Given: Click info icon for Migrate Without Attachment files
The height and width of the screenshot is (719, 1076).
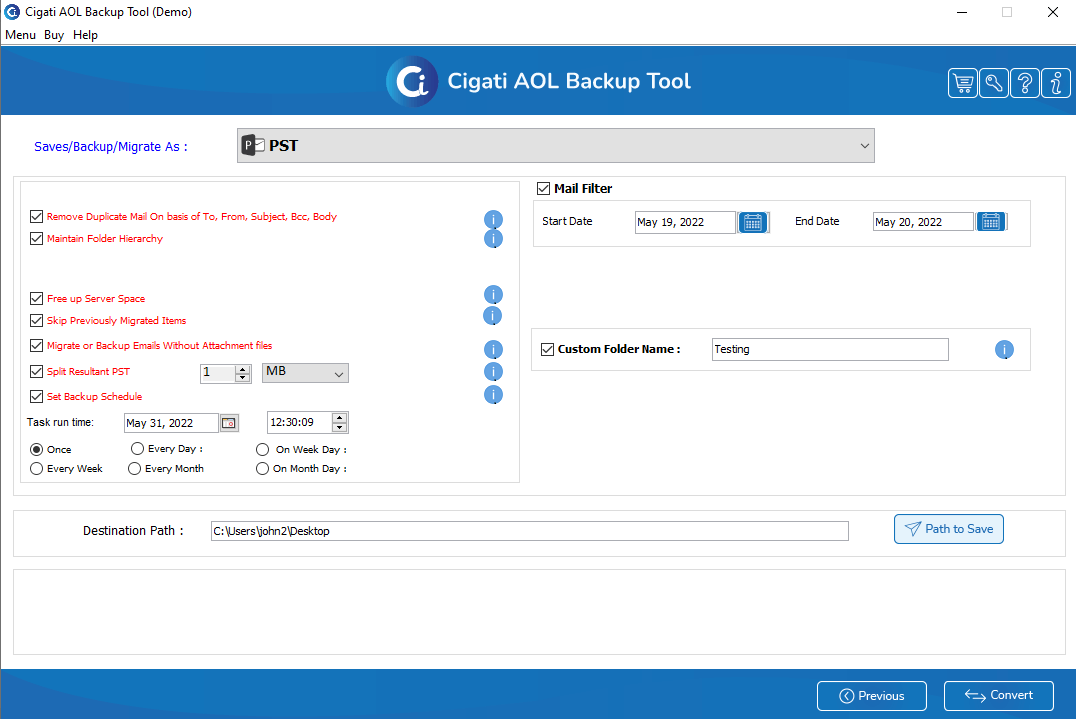Looking at the screenshot, I should coord(493,350).
